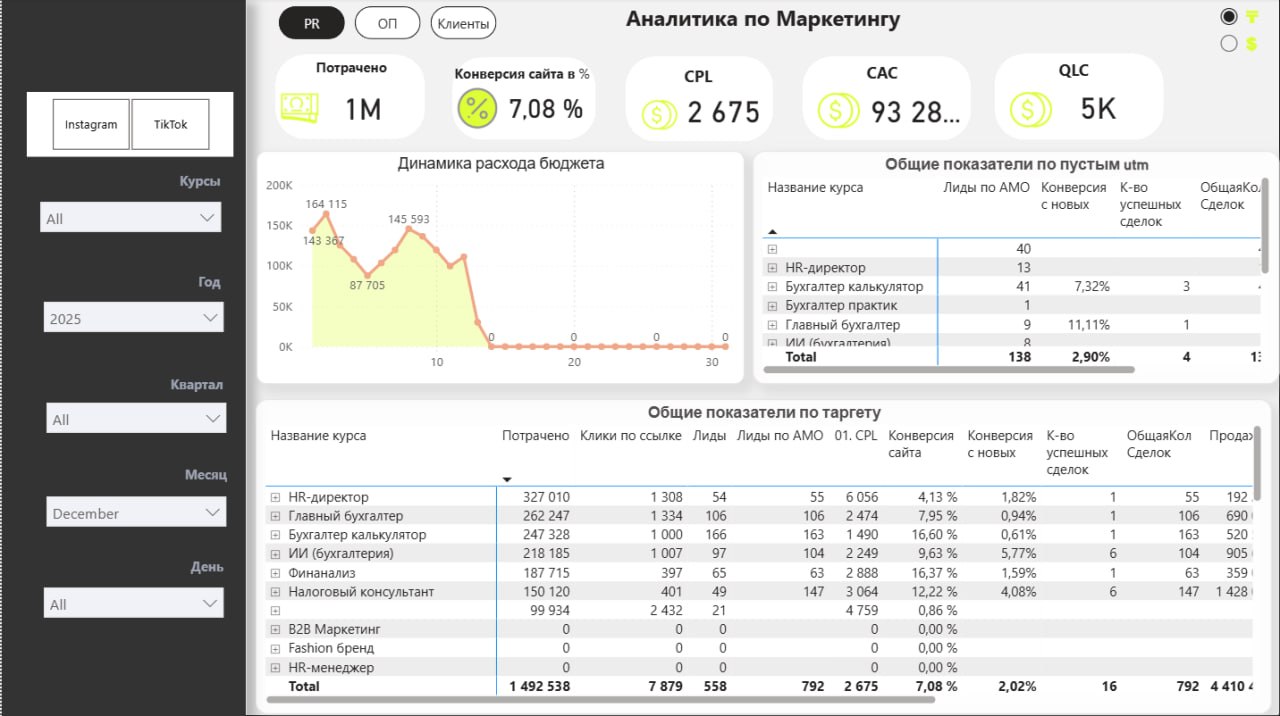The height and width of the screenshot is (716, 1280).
Task: Filter by Instagram button
Action: [91, 125]
